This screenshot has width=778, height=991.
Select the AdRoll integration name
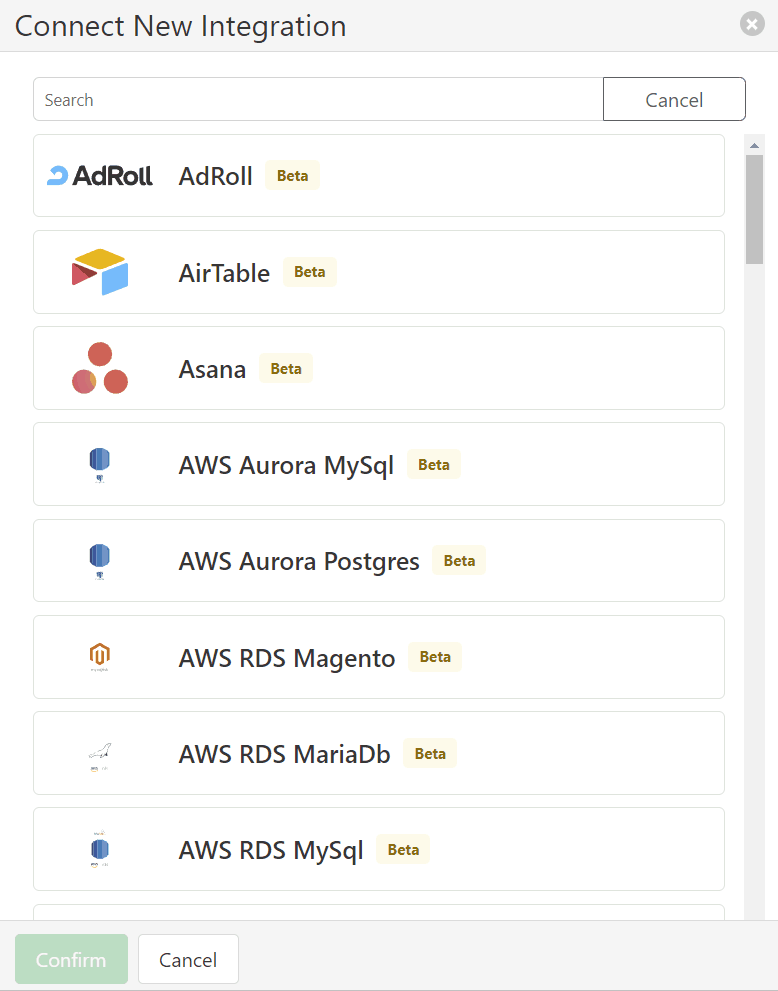pos(216,176)
